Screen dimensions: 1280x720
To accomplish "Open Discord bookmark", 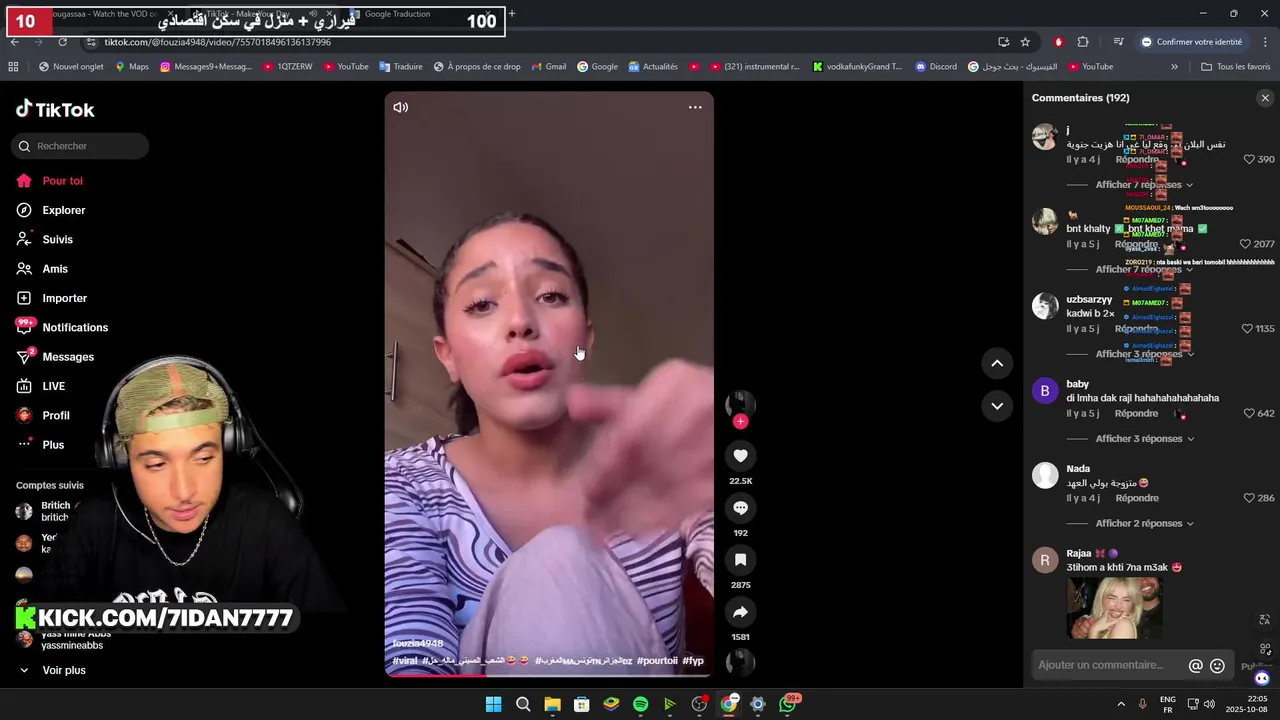I will click(x=936, y=67).
